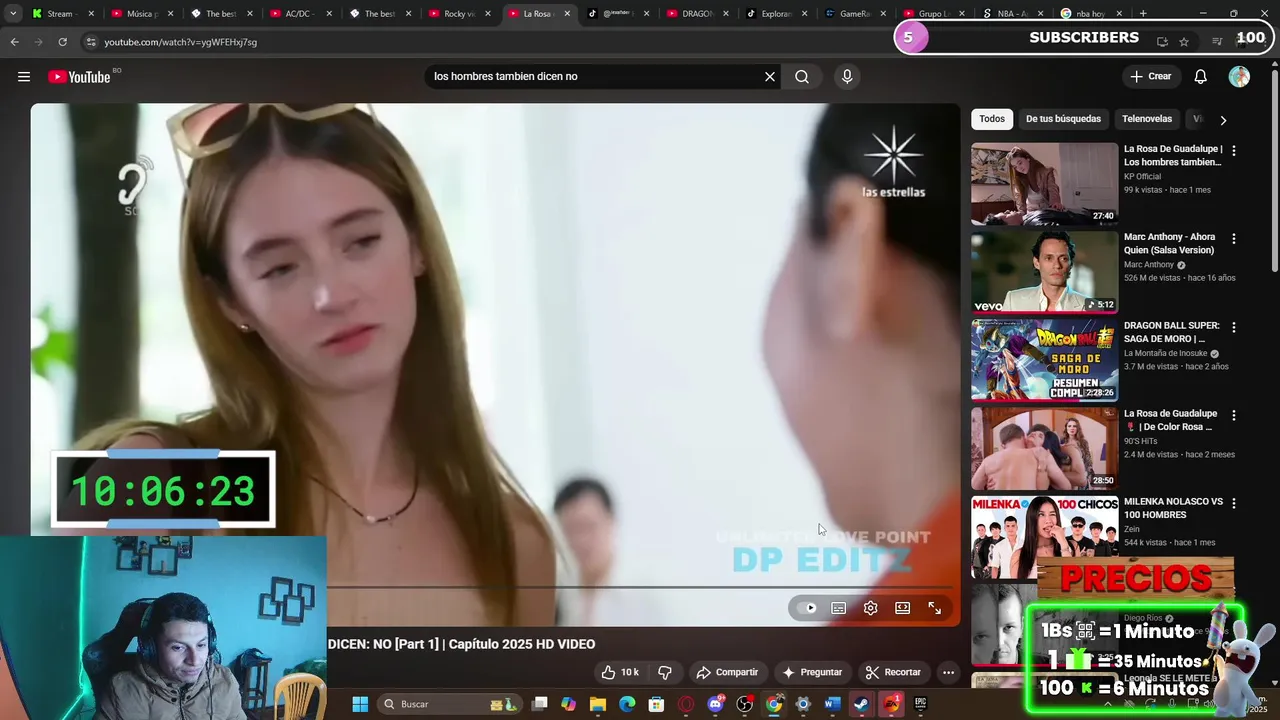Start voice search with the microphone
Screen dimensions: 1280x720
(847, 77)
